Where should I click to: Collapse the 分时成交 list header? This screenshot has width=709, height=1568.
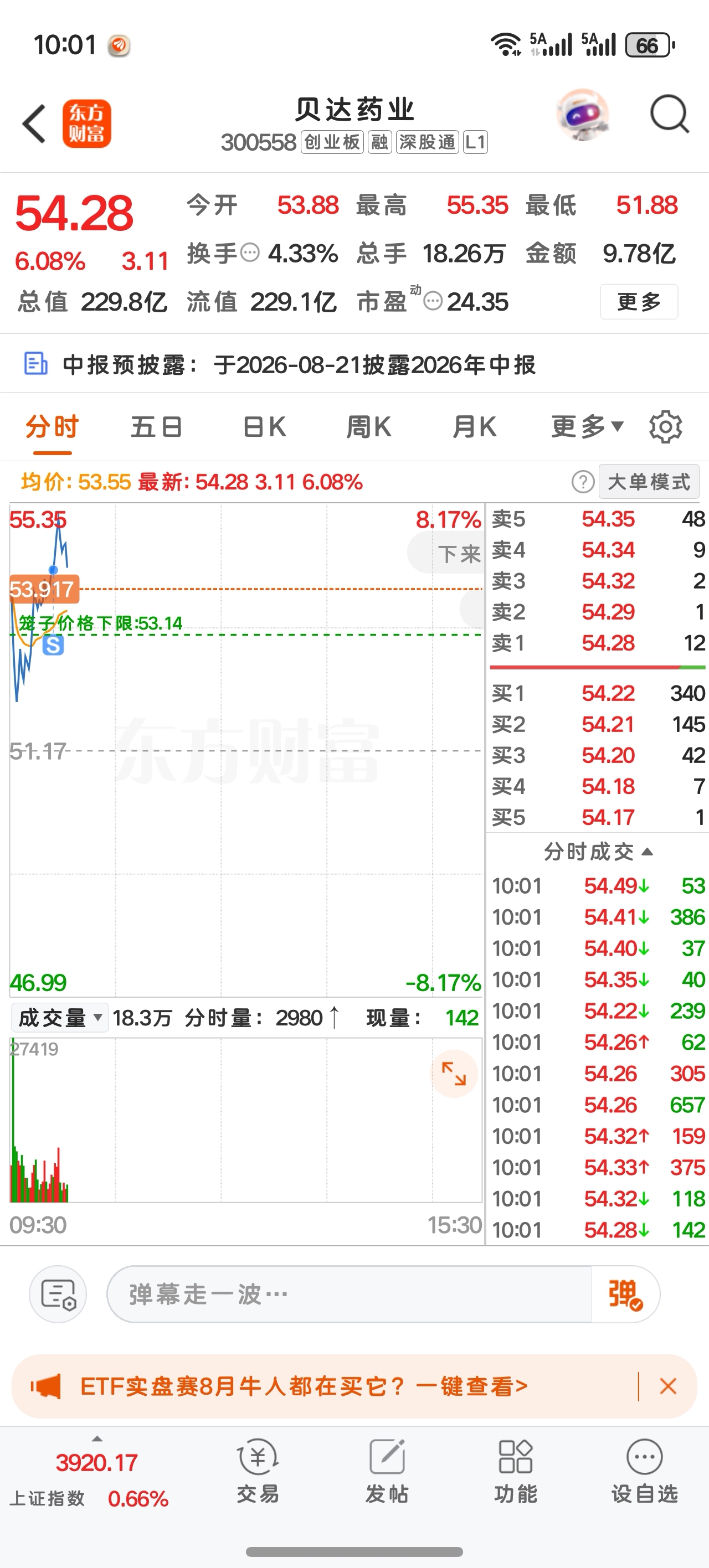598,852
